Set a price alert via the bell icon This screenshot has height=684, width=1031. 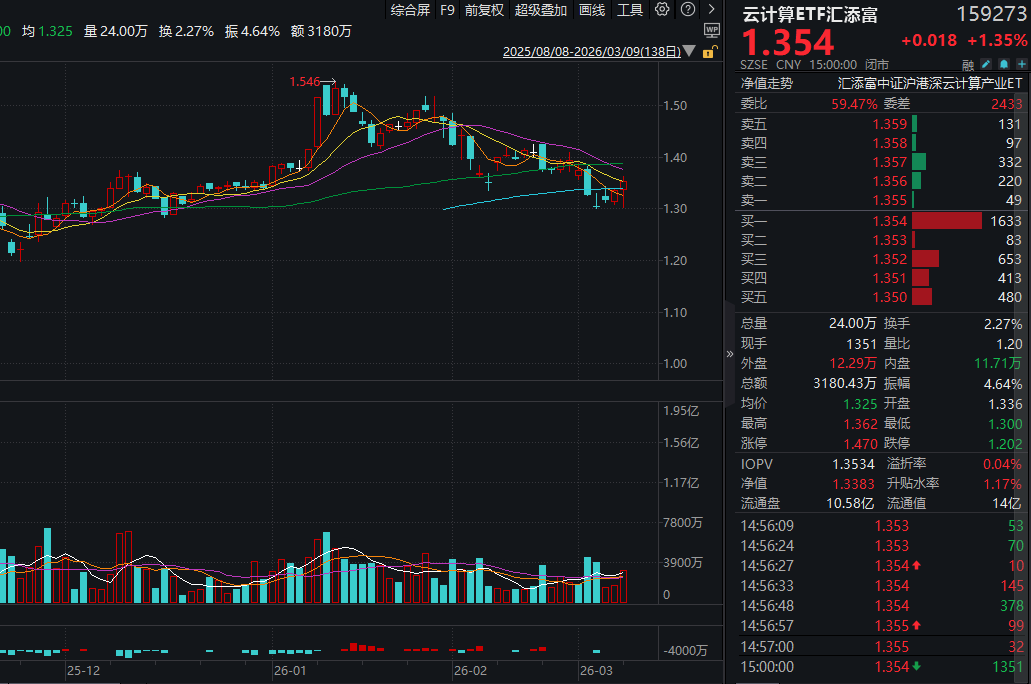coord(1003,62)
